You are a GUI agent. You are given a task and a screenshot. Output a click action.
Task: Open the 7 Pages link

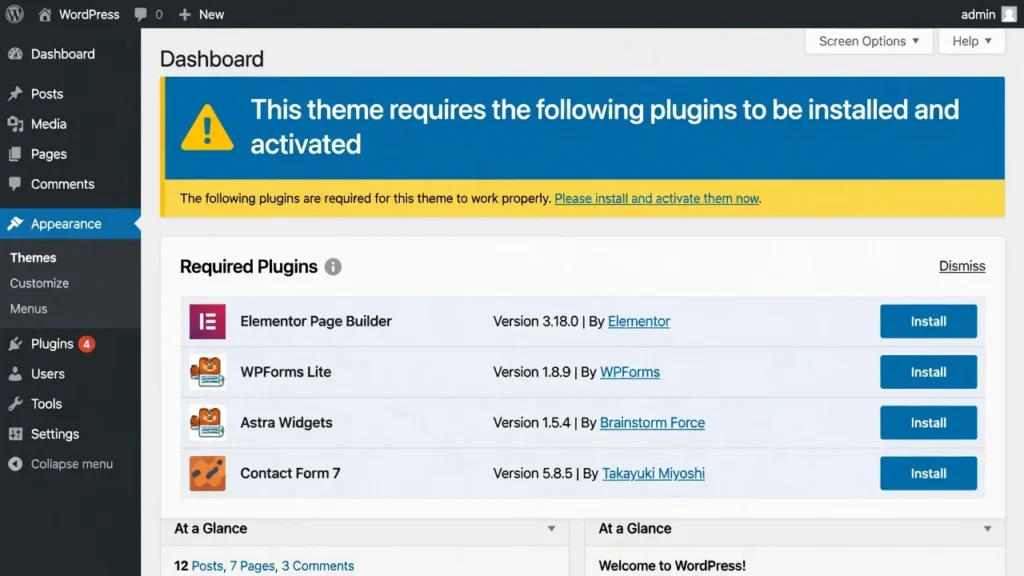[x=252, y=566]
